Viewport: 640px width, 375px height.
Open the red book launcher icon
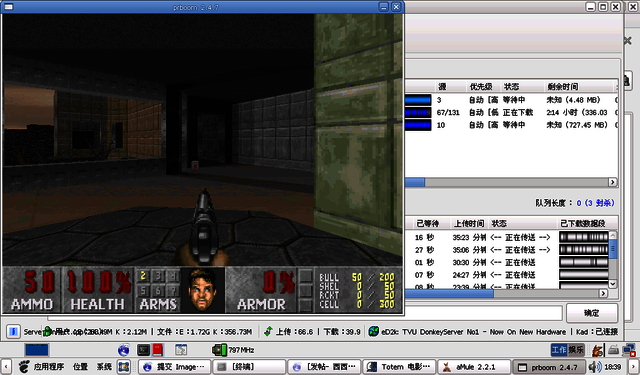click(x=158, y=350)
